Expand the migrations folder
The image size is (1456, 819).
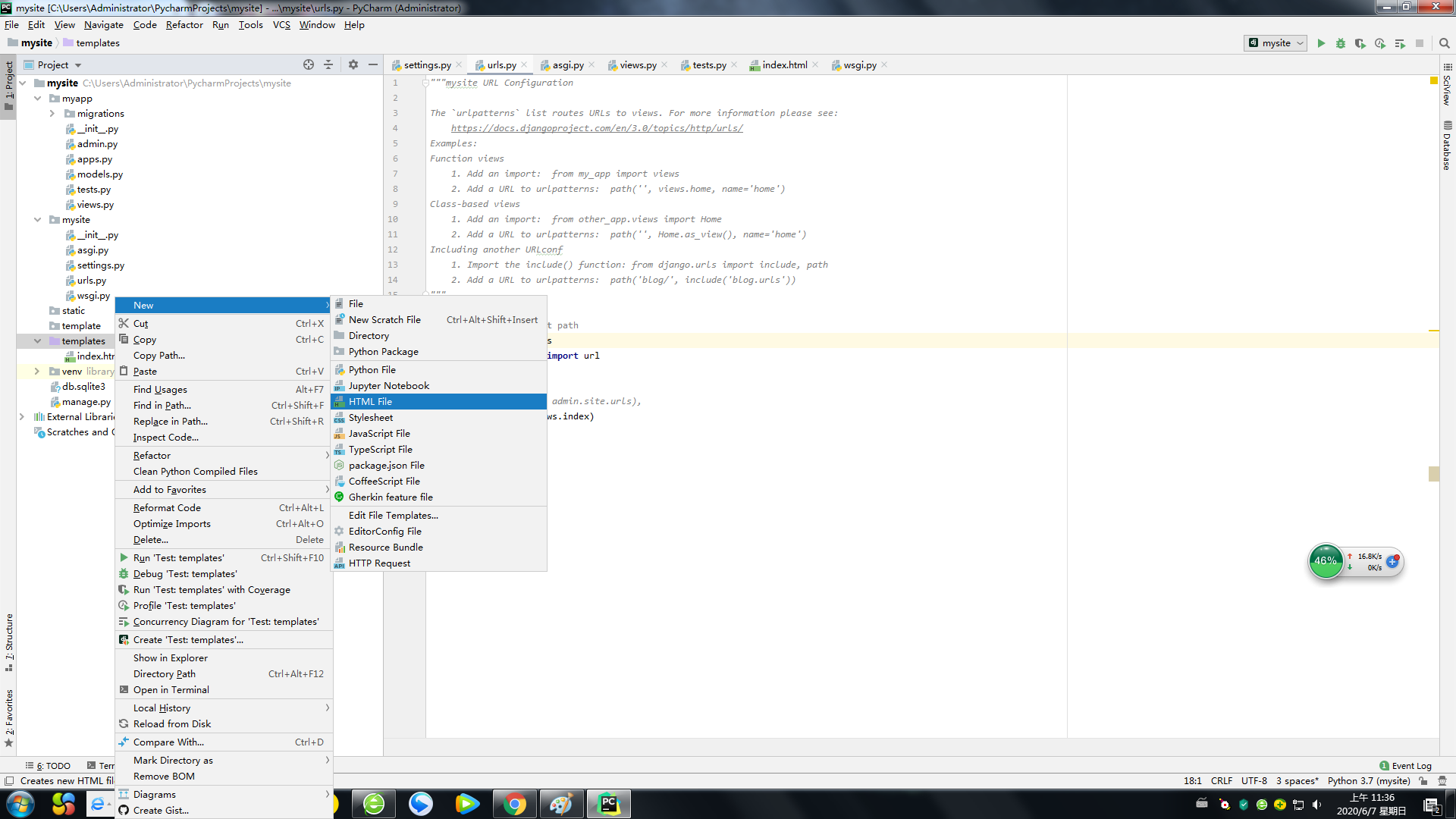click(52, 114)
